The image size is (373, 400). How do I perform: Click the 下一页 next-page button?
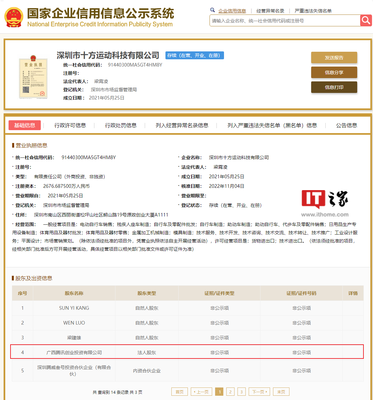pyautogui.click(x=259, y=392)
